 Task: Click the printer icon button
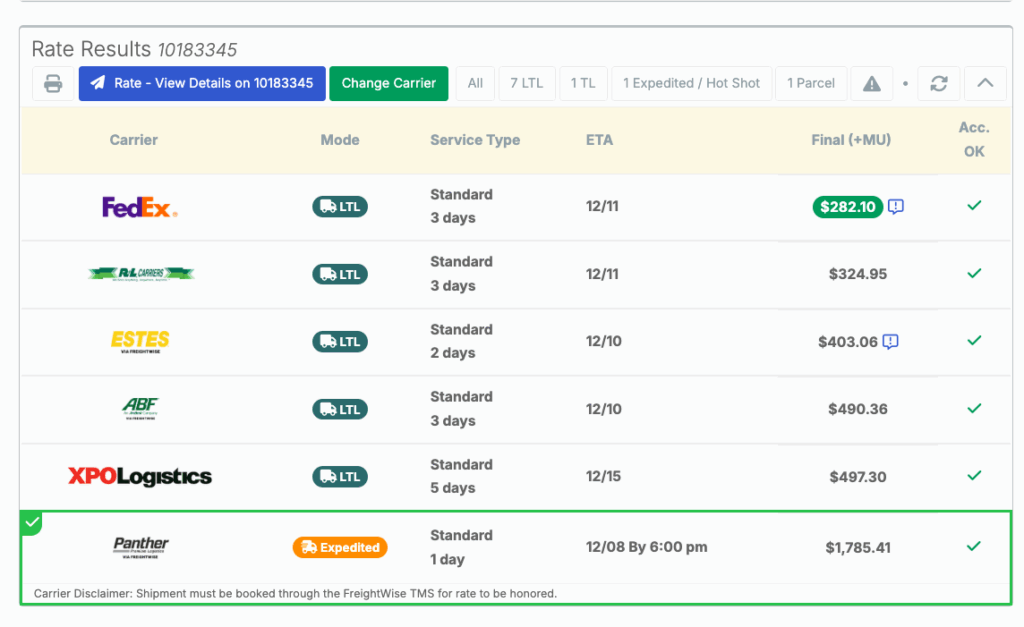[x=53, y=84]
